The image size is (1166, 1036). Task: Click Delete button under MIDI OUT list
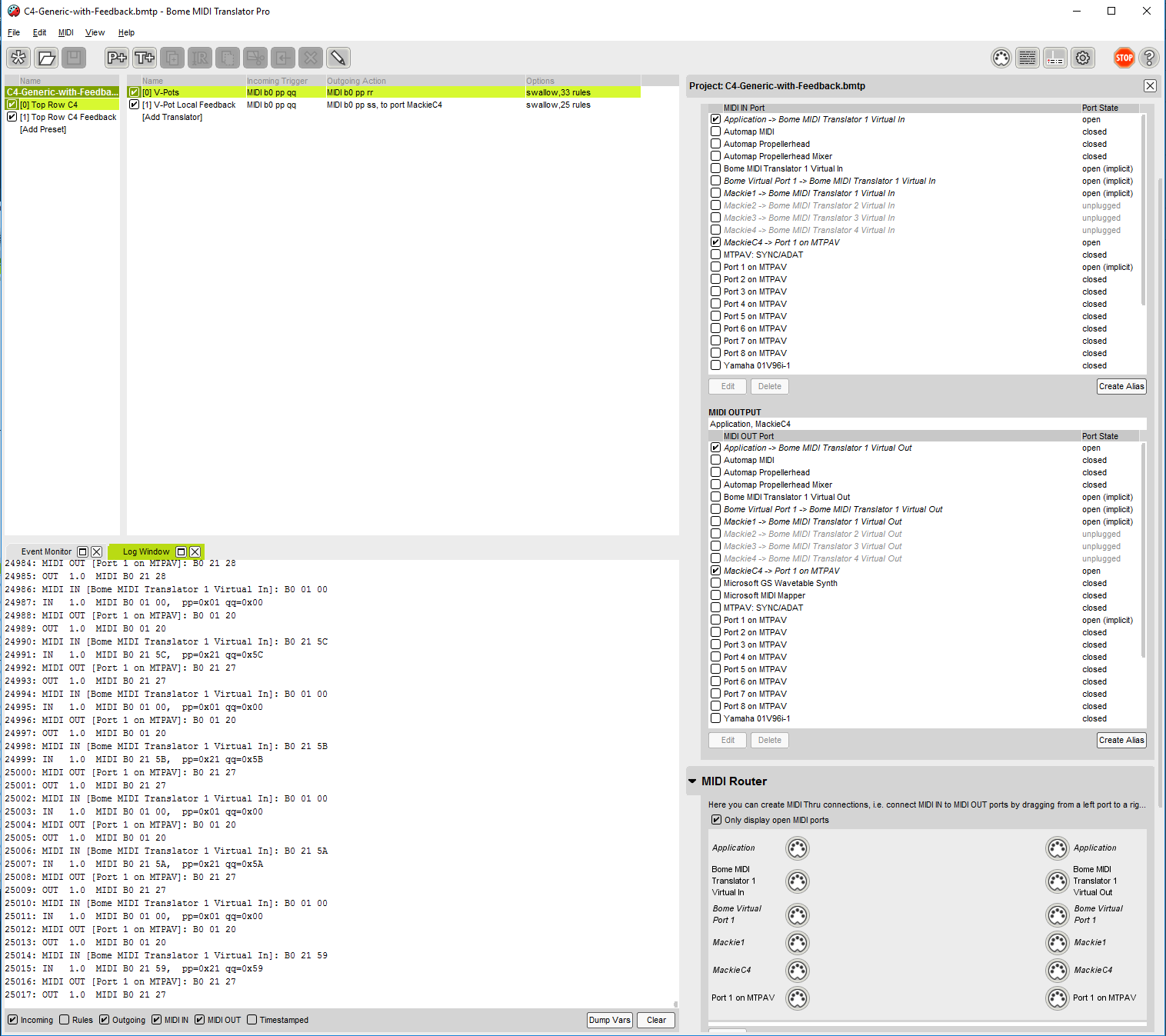[770, 740]
